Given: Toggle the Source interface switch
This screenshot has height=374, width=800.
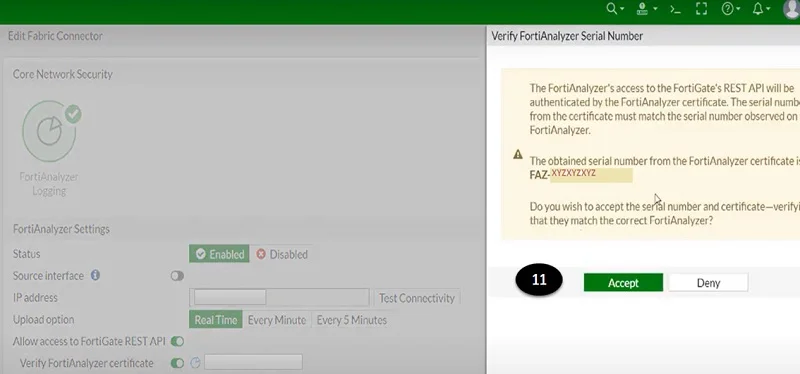Looking at the screenshot, I should [177, 276].
